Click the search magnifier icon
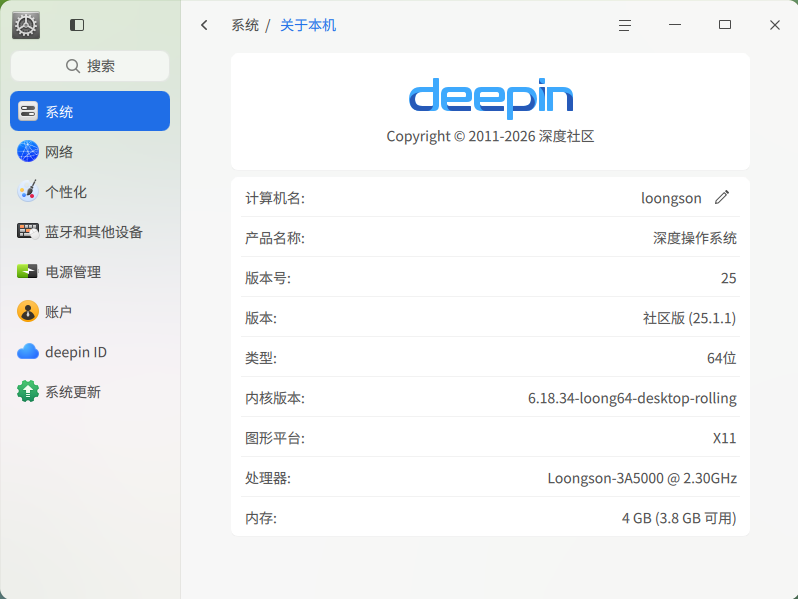Viewport: 798px width, 599px height. click(x=73, y=66)
